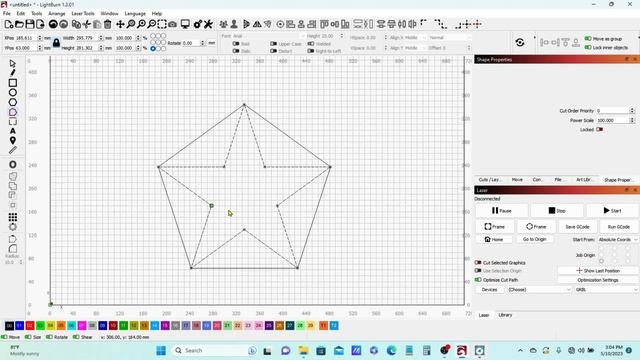Open the Window menu

click(109, 13)
